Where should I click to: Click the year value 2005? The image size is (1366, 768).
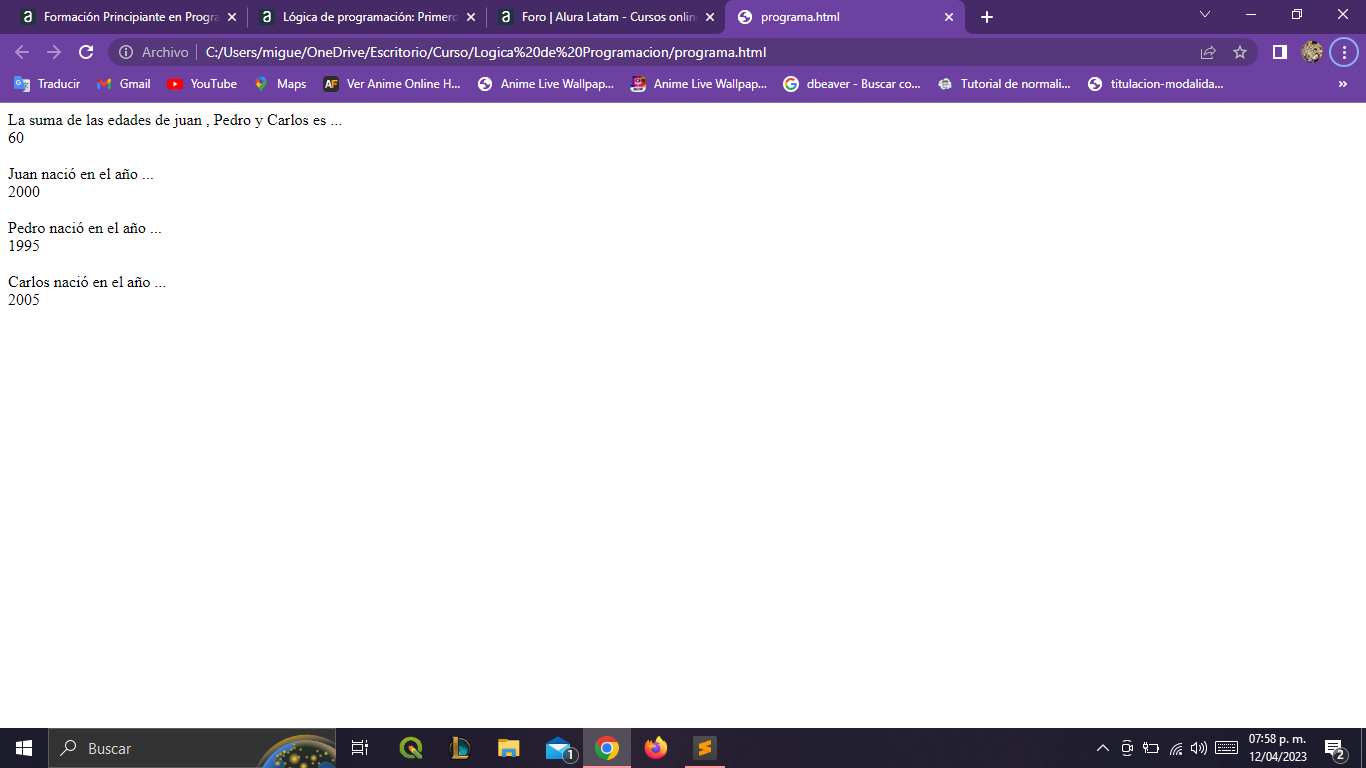pos(24,300)
